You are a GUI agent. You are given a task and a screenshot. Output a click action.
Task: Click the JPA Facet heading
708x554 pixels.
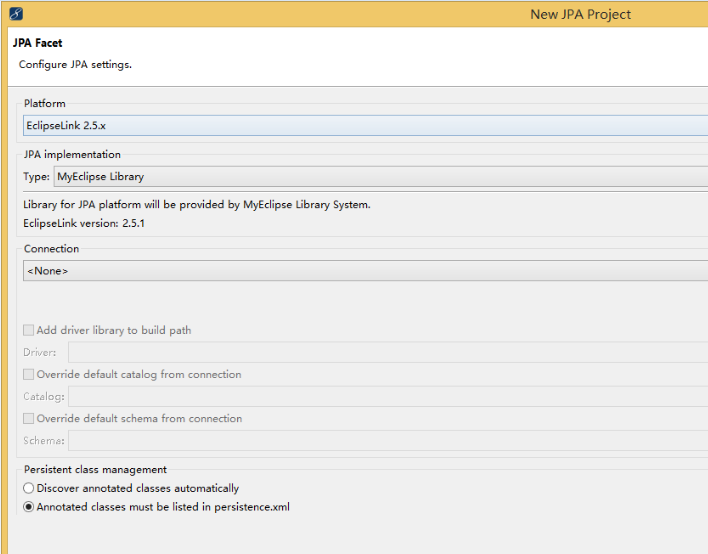(37, 43)
